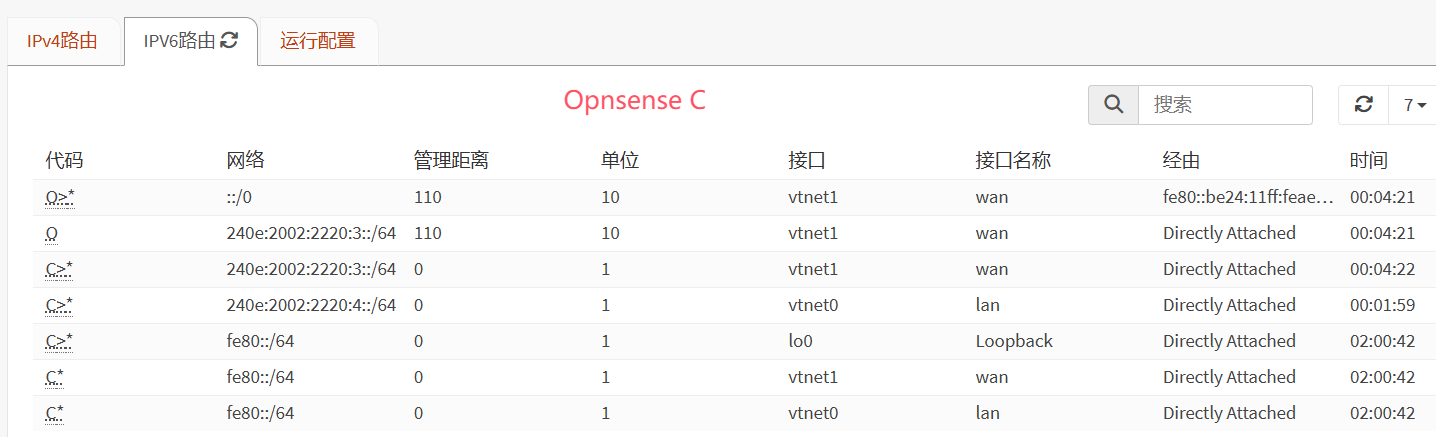
Task: Sort by the 经由 column header
Action: pyautogui.click(x=1181, y=160)
